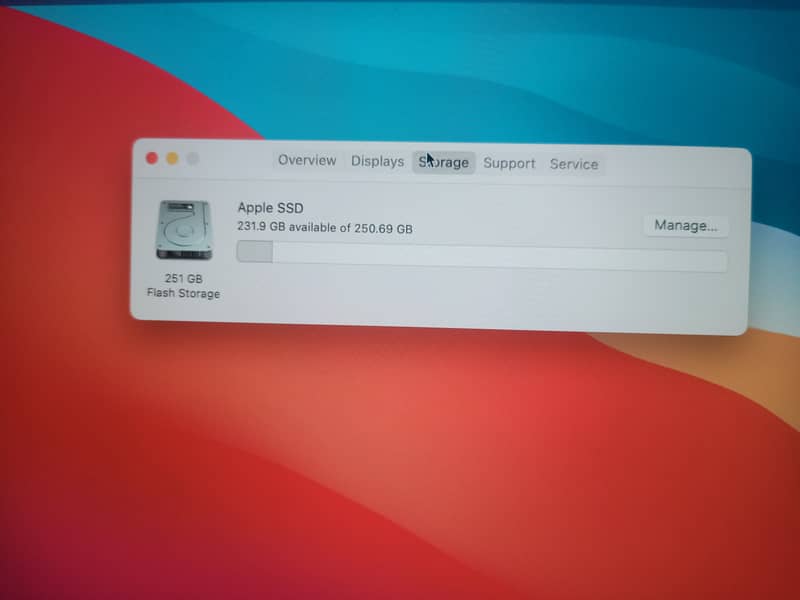The height and width of the screenshot is (600, 800).
Task: Click the 'Apple SSD' title text
Action: [270, 208]
